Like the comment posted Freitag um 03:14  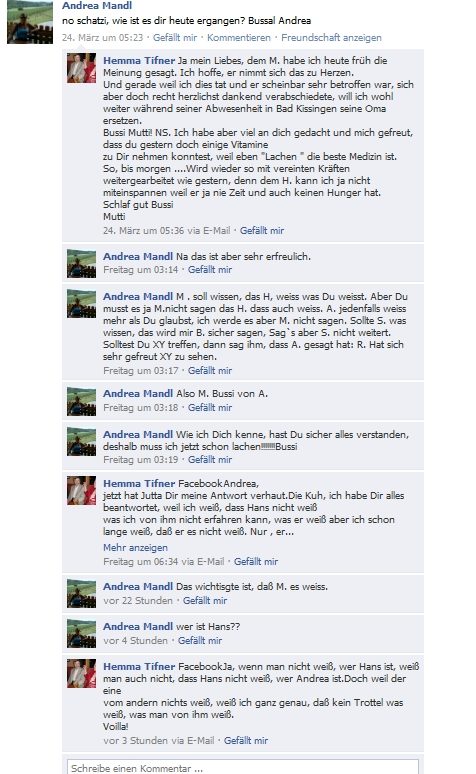(x=210, y=270)
